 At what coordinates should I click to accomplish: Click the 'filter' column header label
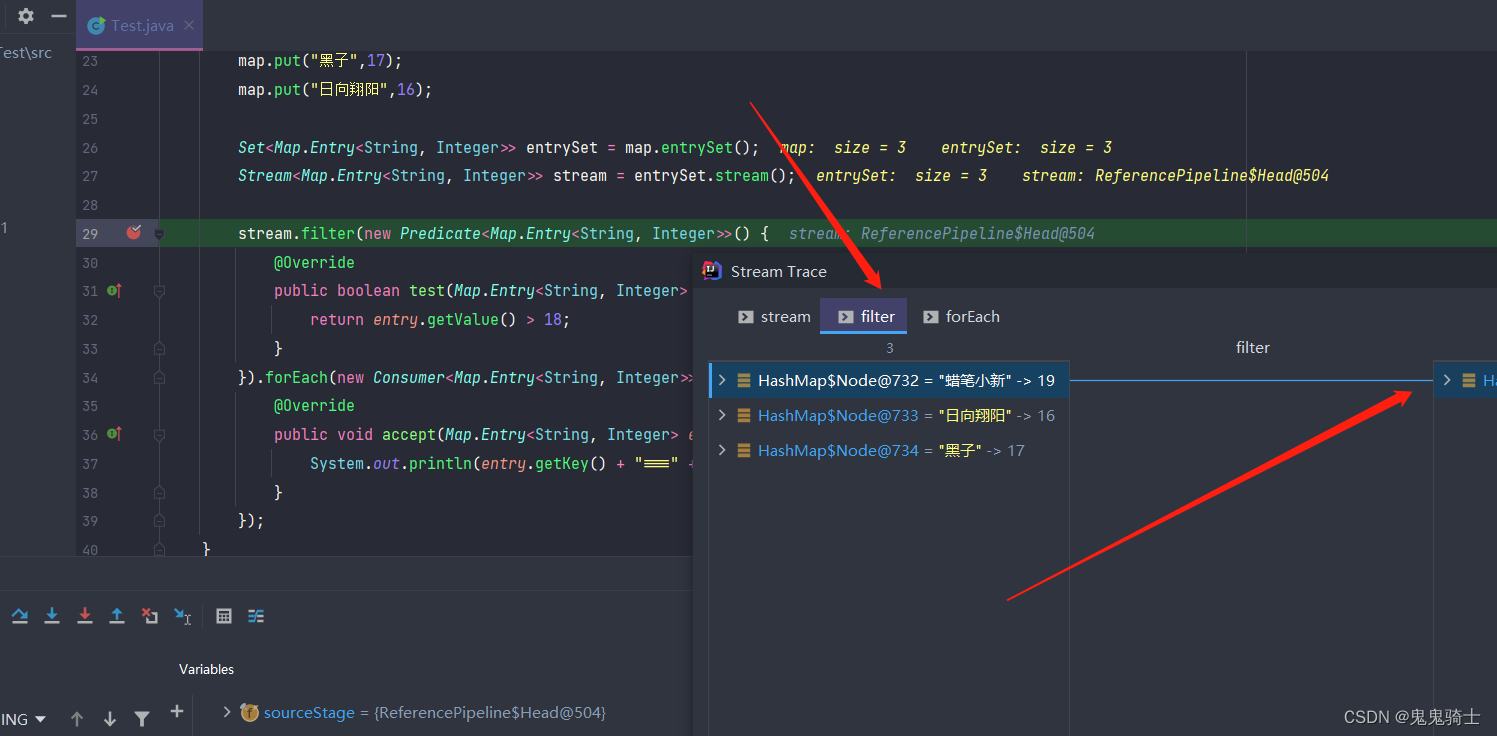pos(1252,347)
